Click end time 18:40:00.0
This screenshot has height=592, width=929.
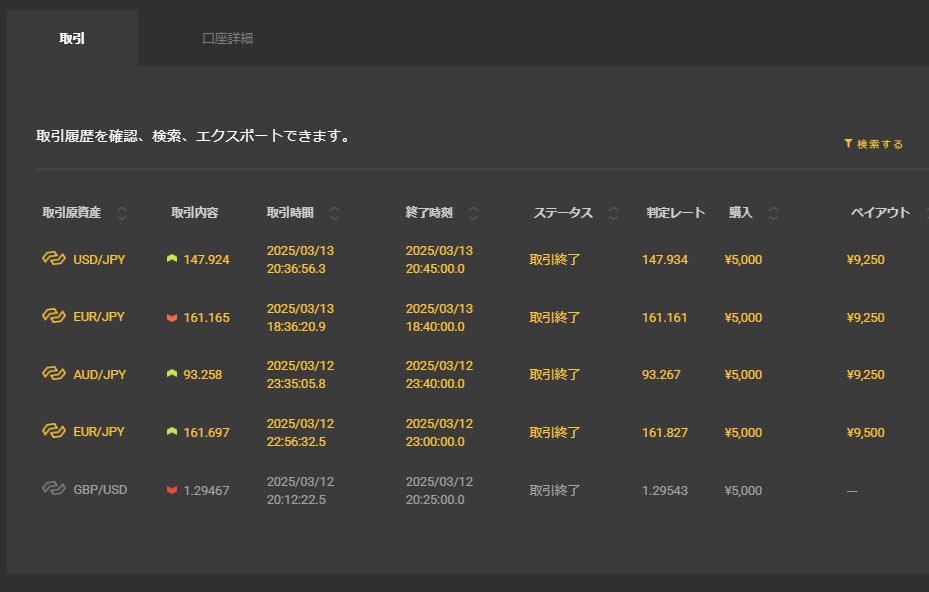tap(435, 327)
